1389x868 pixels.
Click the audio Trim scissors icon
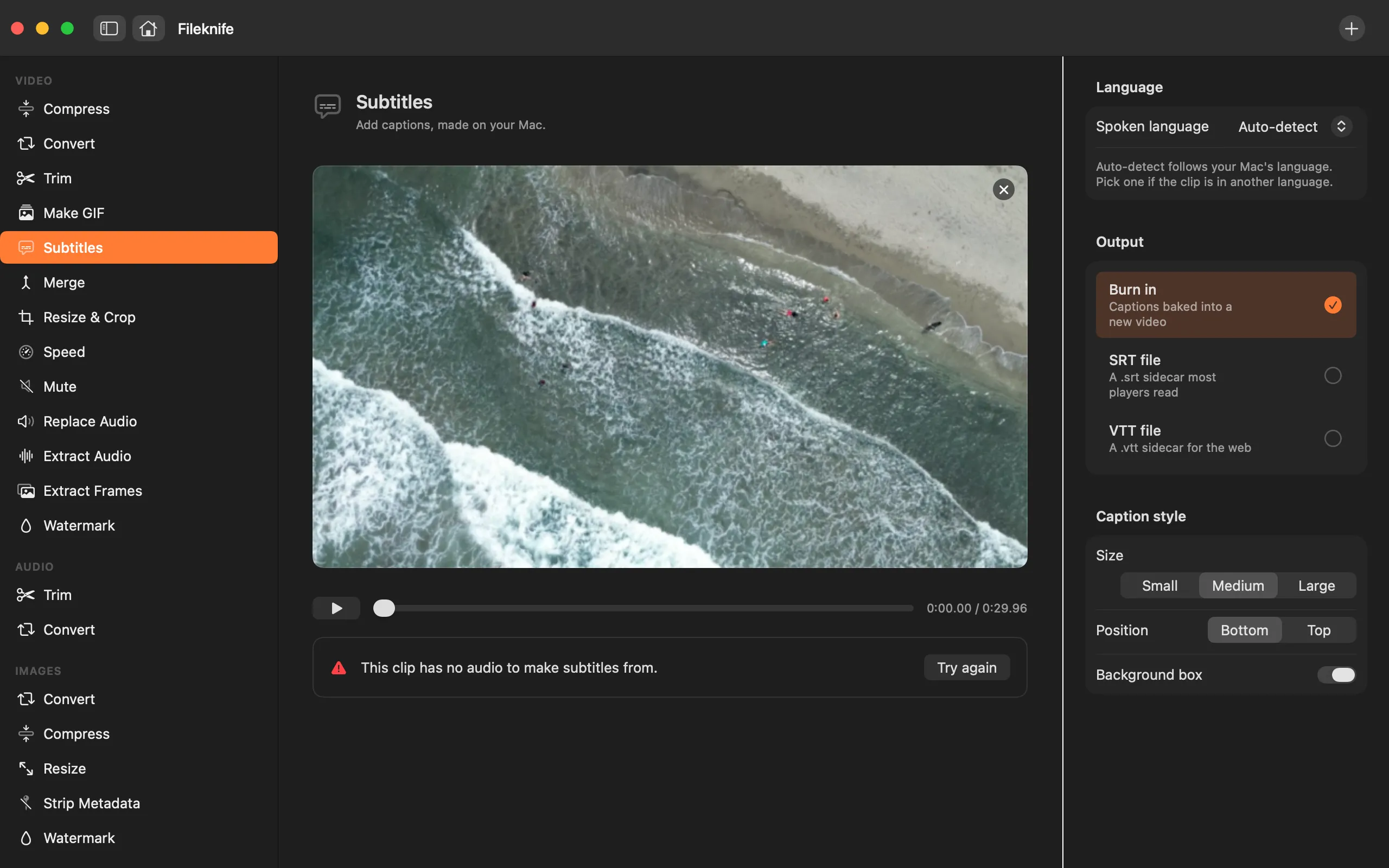(x=26, y=595)
